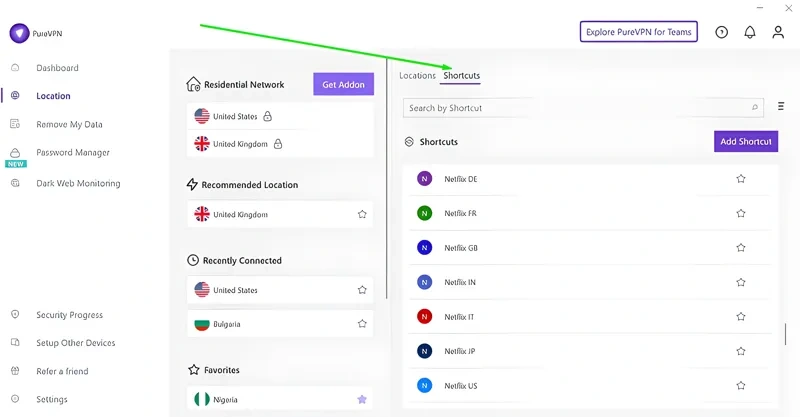The width and height of the screenshot is (800, 417).
Task: Open Security Progress in sidebar
Action: point(69,315)
